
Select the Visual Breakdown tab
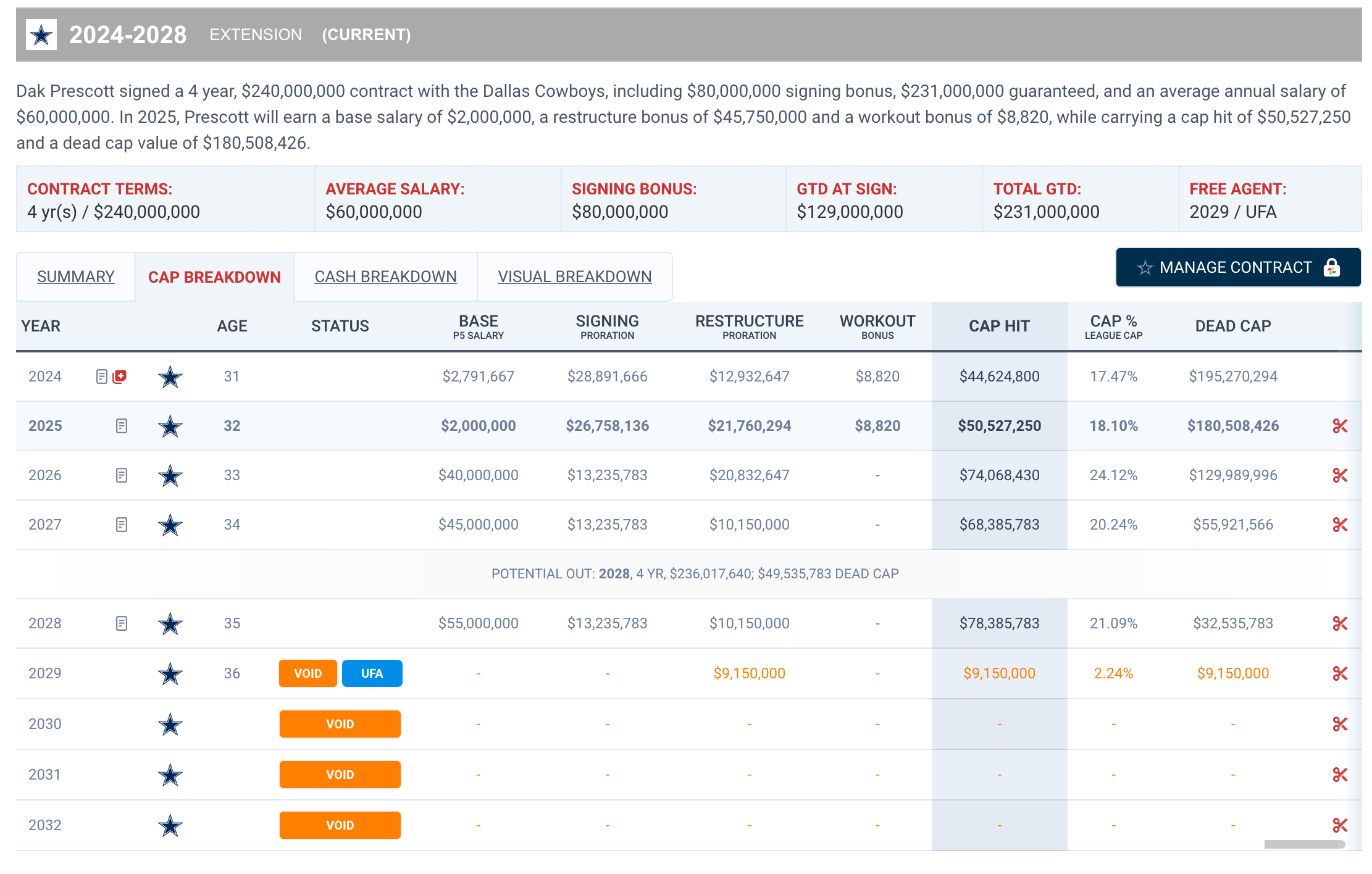574,277
